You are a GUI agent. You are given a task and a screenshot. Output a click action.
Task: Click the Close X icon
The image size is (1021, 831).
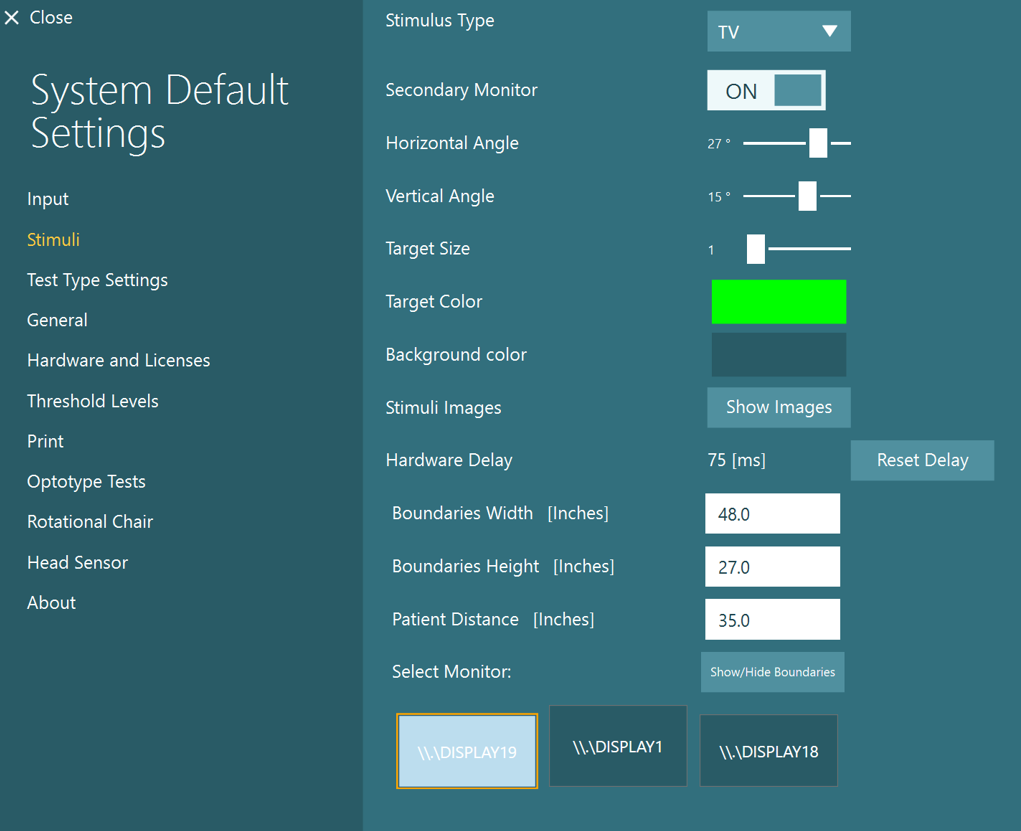click(12, 18)
